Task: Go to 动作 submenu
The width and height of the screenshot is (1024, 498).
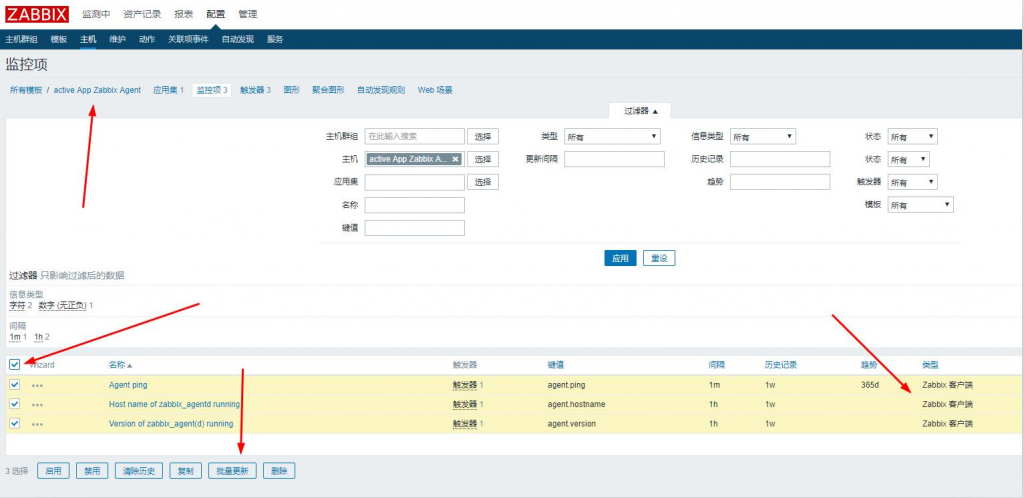Action: click(x=147, y=39)
